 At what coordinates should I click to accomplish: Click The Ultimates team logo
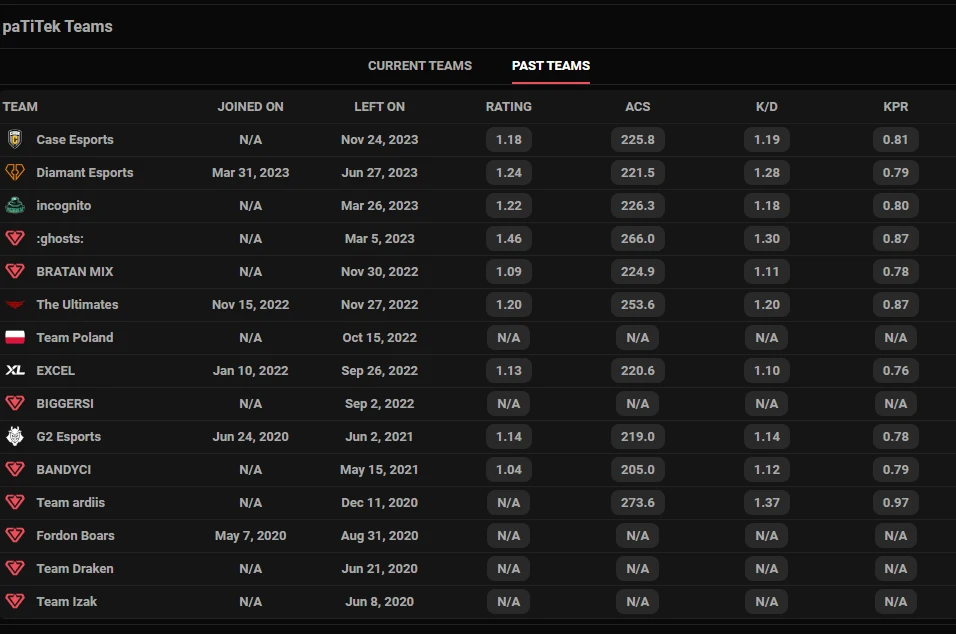15,305
